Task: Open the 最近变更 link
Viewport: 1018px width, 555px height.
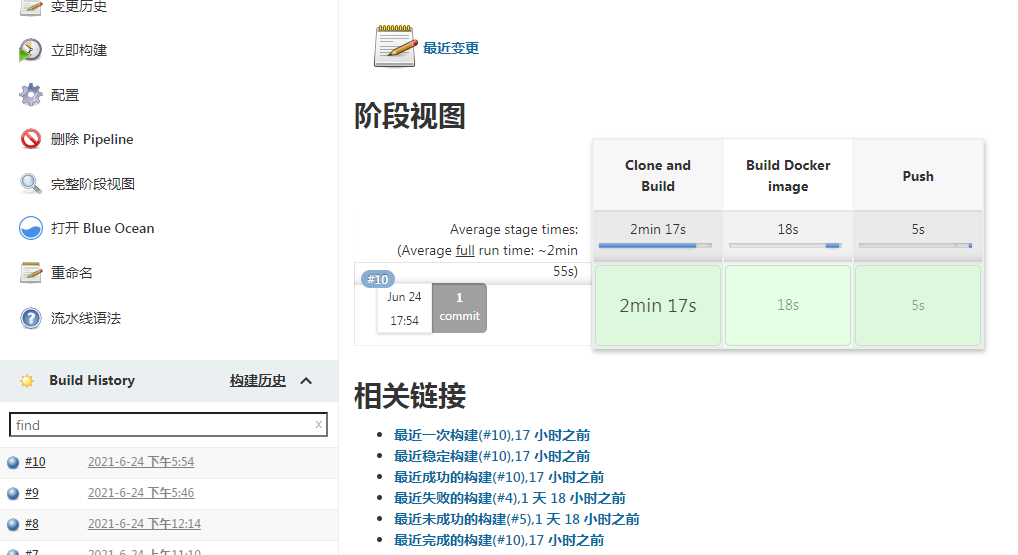Action: 451,48
